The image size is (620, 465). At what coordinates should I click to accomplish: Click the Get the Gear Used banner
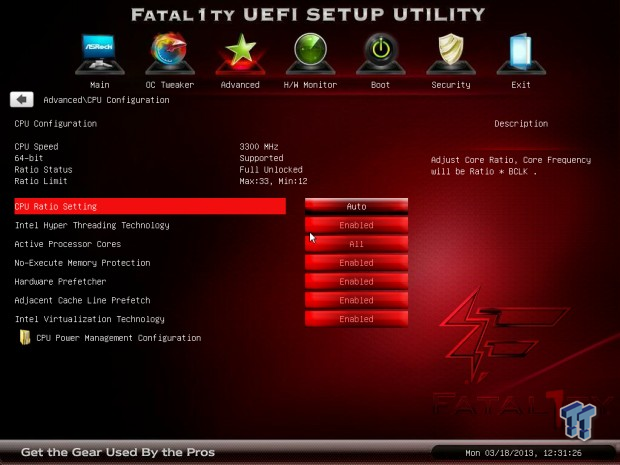(x=118, y=452)
